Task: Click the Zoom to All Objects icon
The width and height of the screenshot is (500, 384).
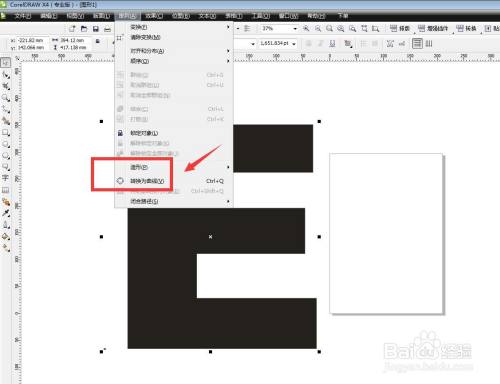Action: click(341, 29)
